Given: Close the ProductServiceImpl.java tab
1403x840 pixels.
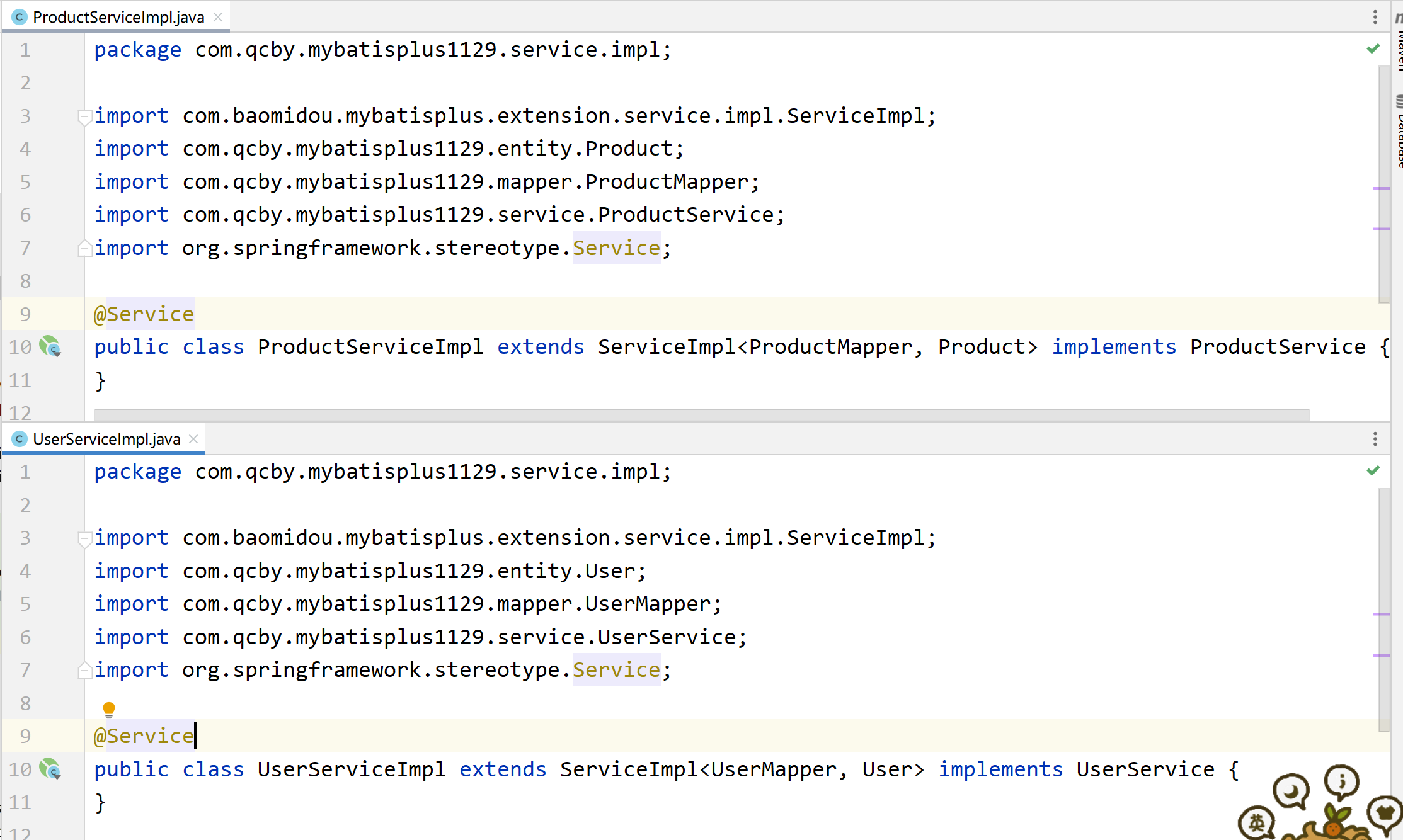Looking at the screenshot, I should pos(218,17).
